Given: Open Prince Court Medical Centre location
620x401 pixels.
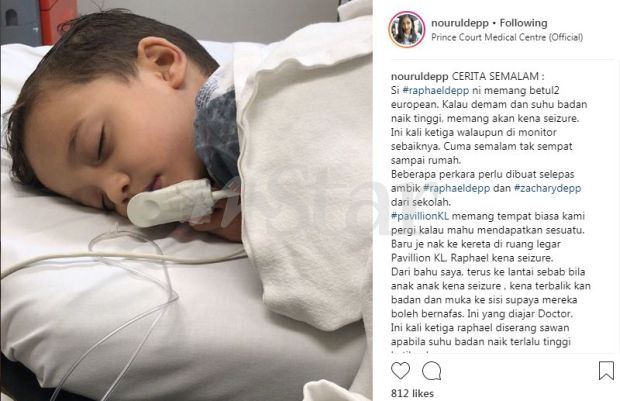Looking at the screenshot, I should tap(507, 38).
